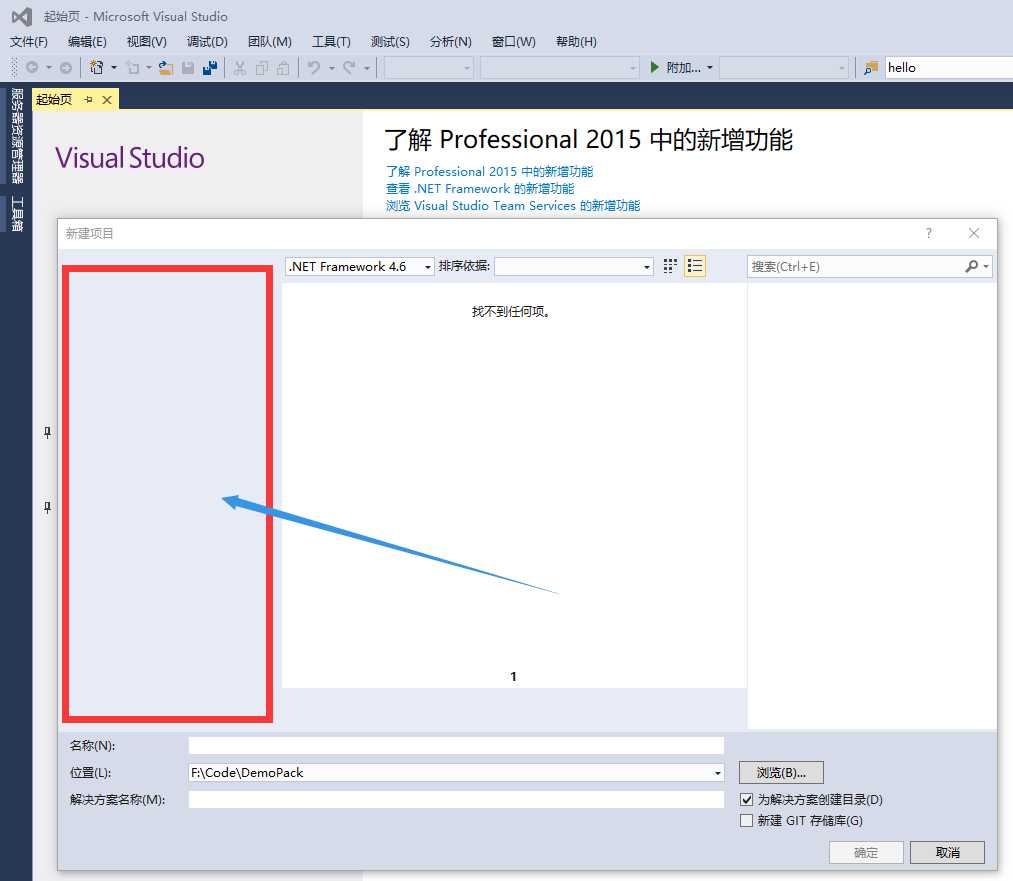Click the New Project toolbar icon
This screenshot has width=1013, height=881.
[x=97, y=67]
